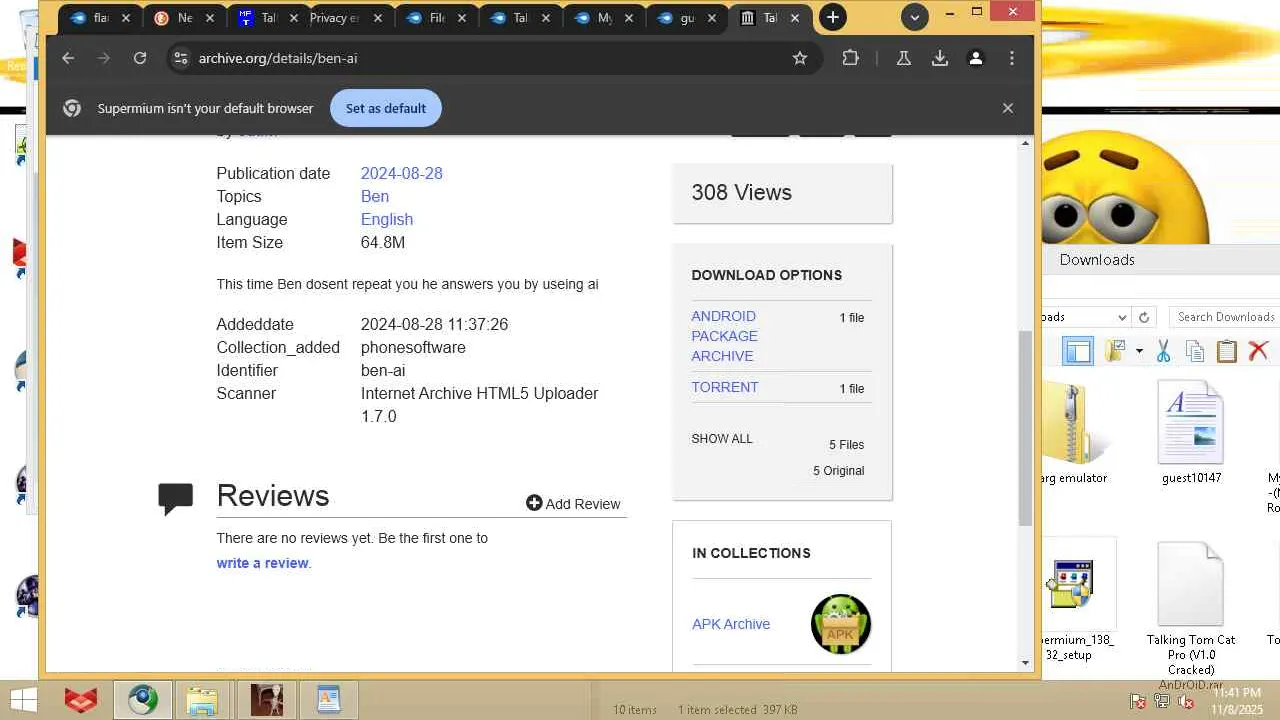Click the '308 Views' text
1280x720 pixels.
(x=741, y=192)
